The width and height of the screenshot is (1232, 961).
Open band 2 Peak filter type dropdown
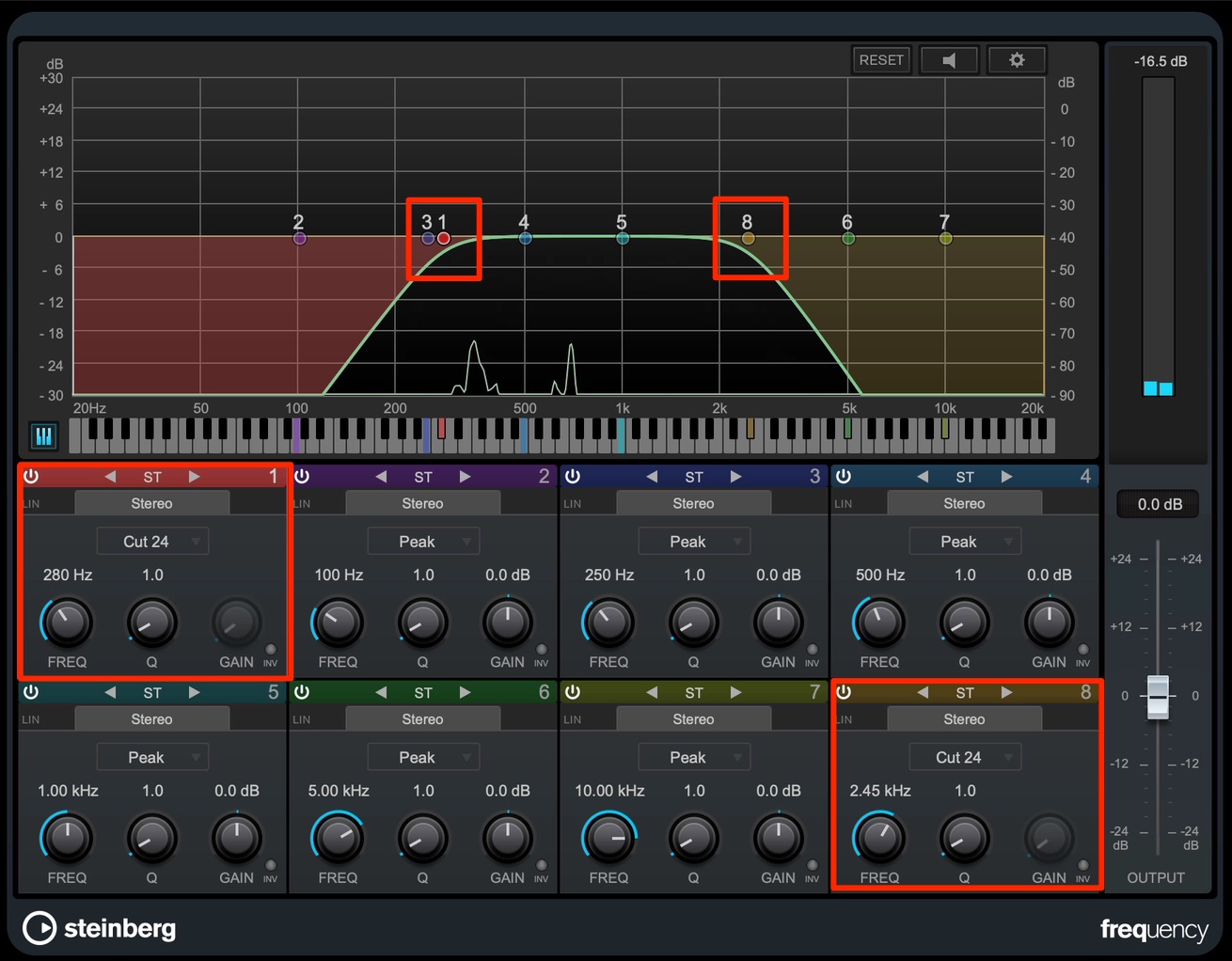point(423,542)
